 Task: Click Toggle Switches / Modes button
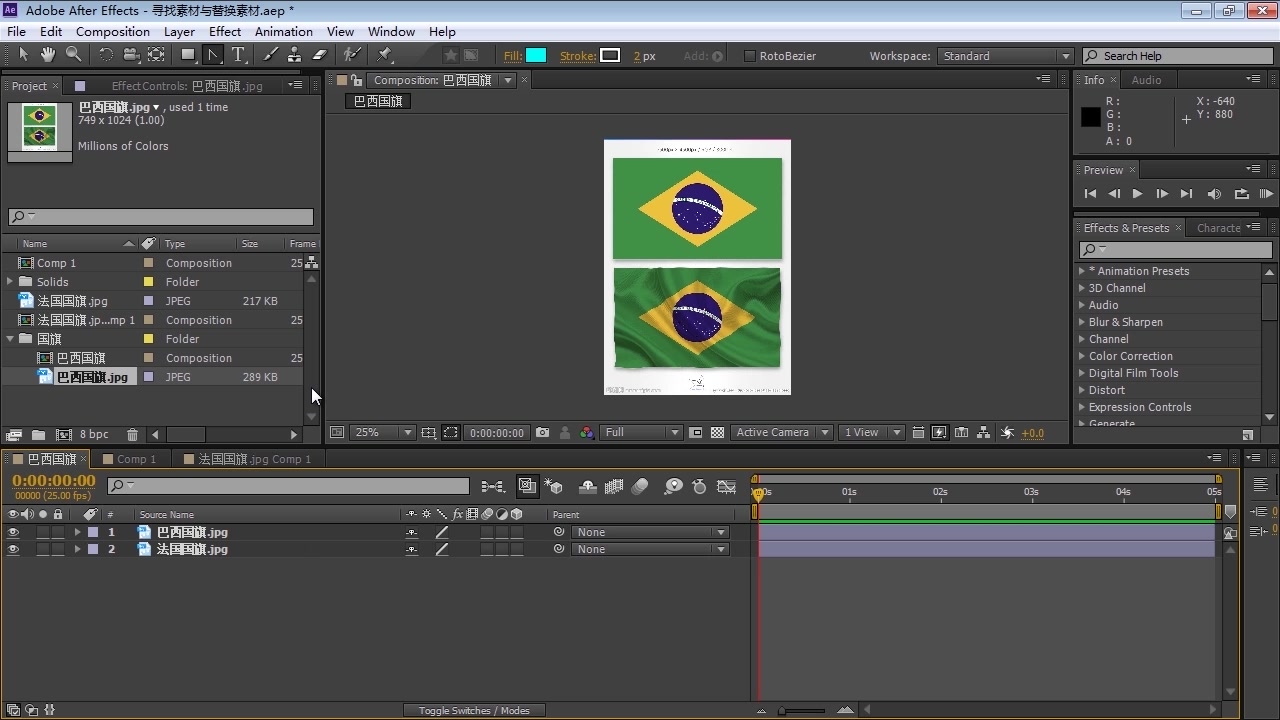474,710
